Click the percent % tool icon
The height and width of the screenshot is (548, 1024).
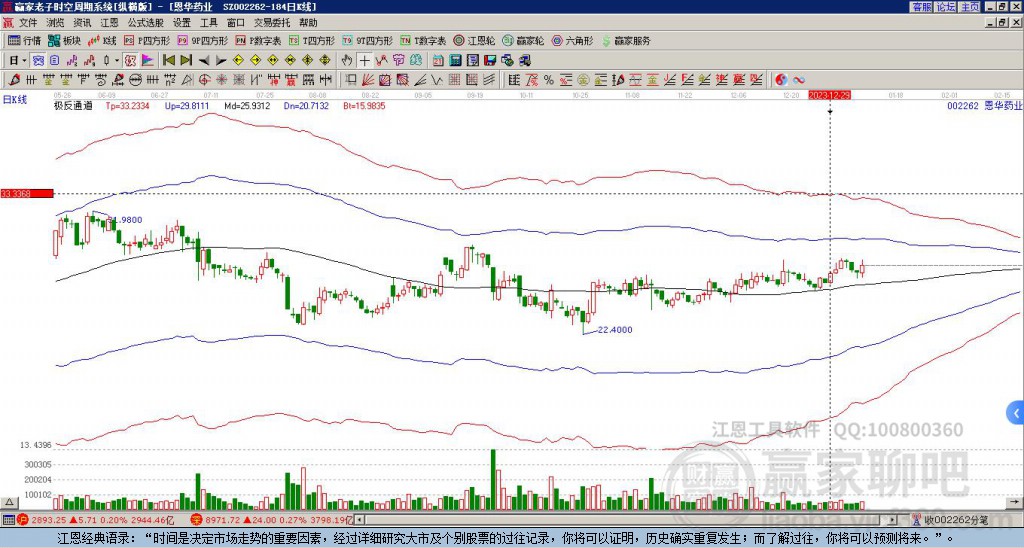click(x=549, y=80)
